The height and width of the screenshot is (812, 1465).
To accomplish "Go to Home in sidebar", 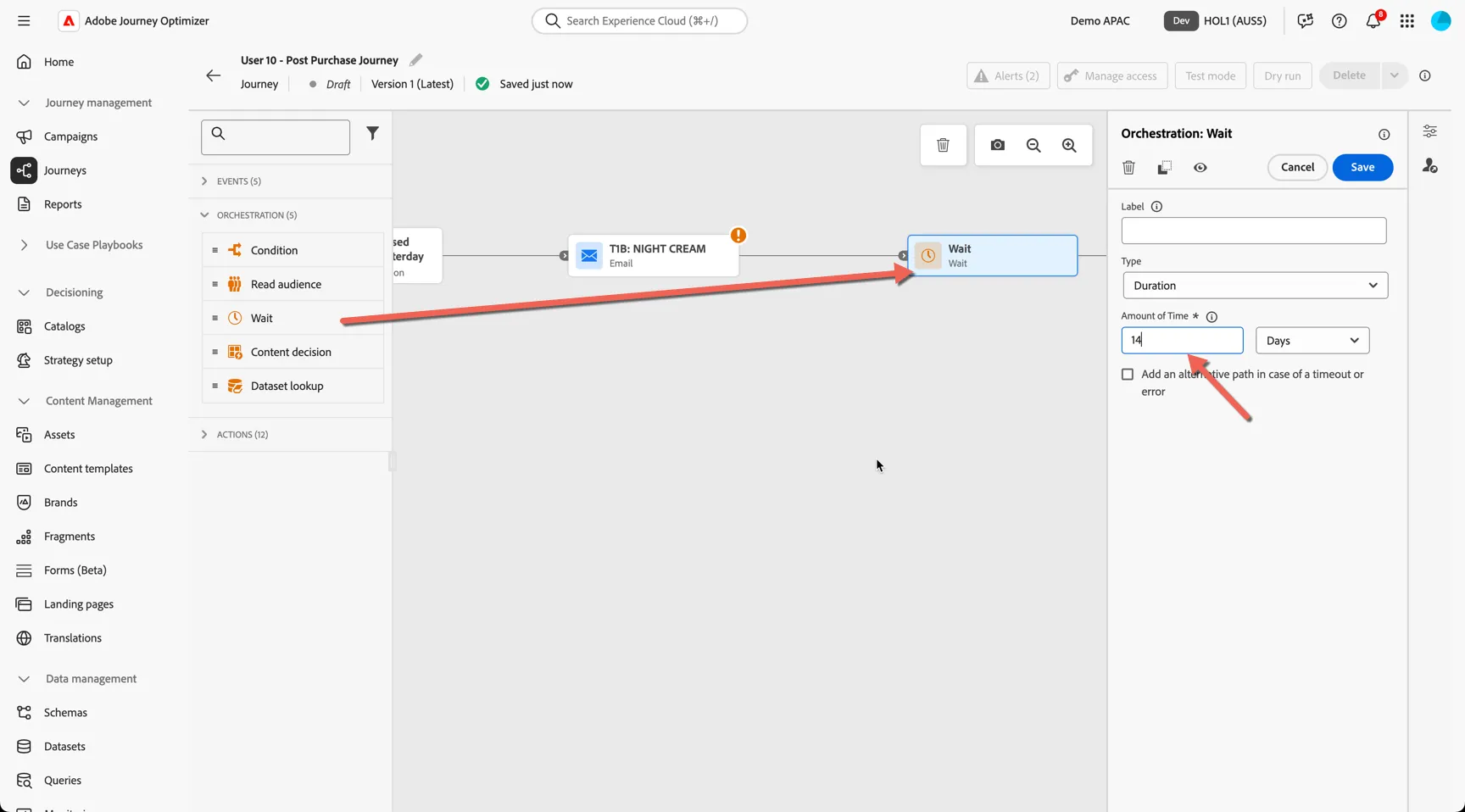I will point(58,62).
